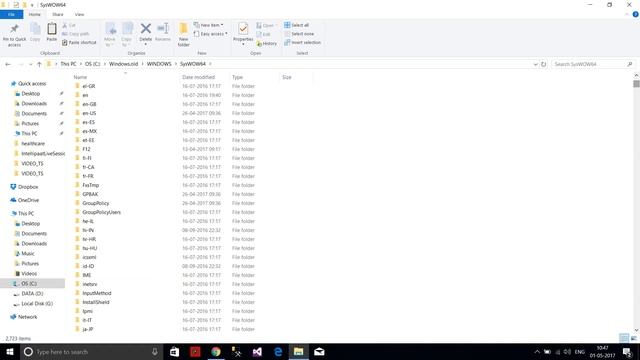Select Network in navigation pane
This screenshot has height=360, width=640.
coord(27,317)
